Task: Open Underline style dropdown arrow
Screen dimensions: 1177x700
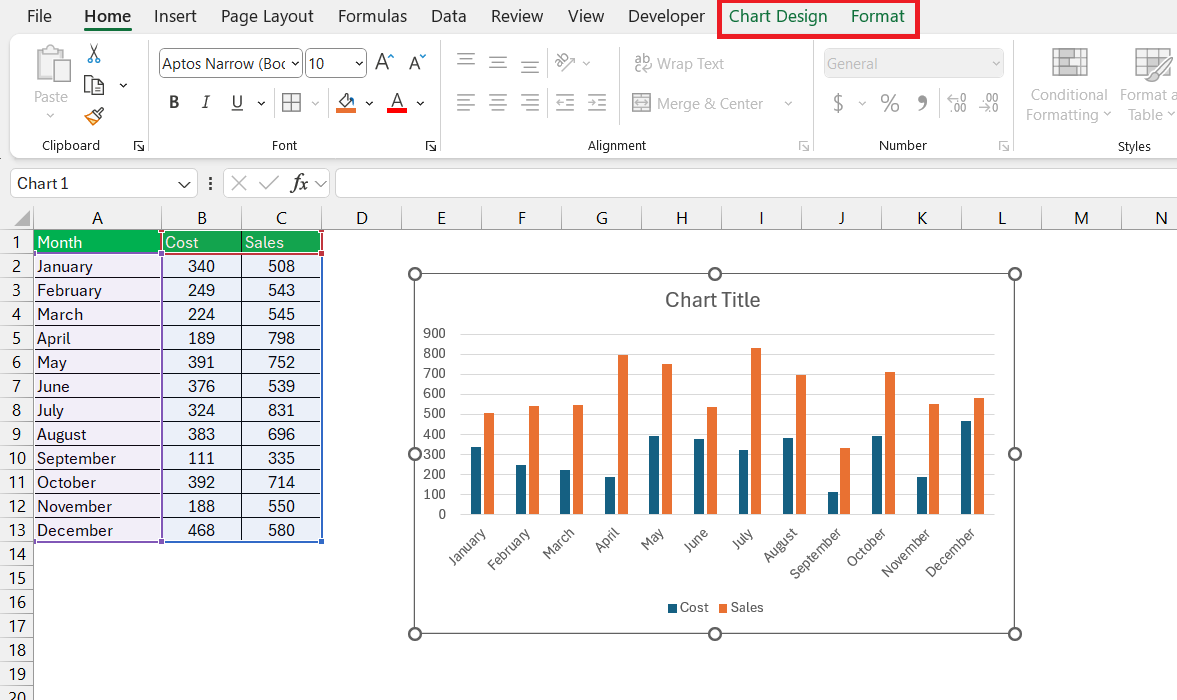Action: pos(261,104)
